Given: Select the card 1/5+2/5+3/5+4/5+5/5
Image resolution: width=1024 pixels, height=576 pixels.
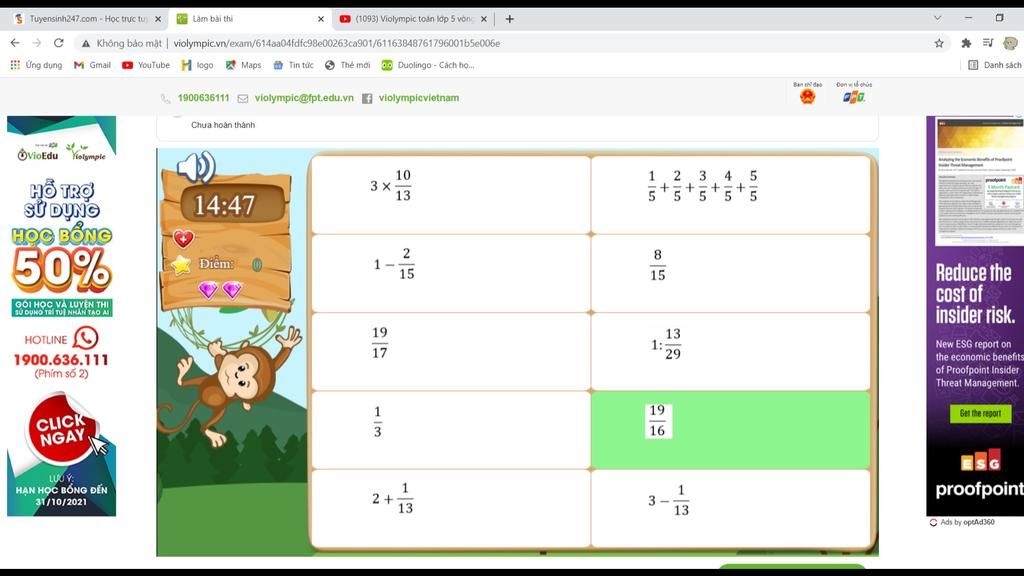Looking at the screenshot, I should coord(731,195).
